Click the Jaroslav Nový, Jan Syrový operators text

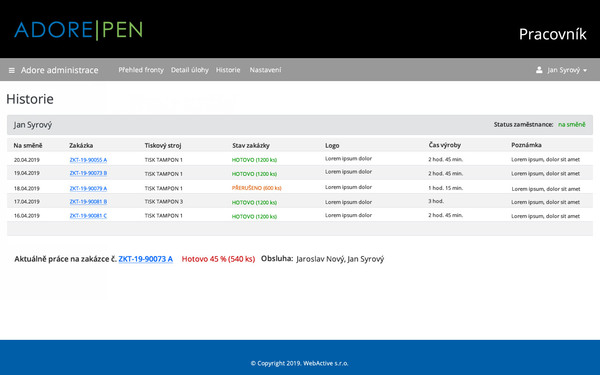340,259
